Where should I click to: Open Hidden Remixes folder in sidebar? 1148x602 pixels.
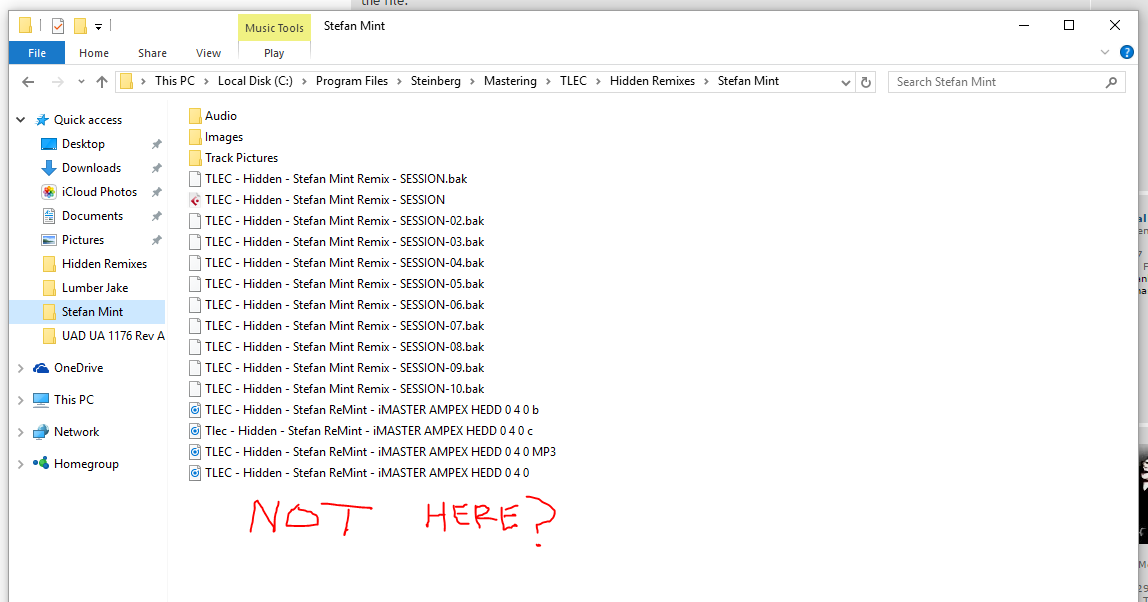(104, 264)
